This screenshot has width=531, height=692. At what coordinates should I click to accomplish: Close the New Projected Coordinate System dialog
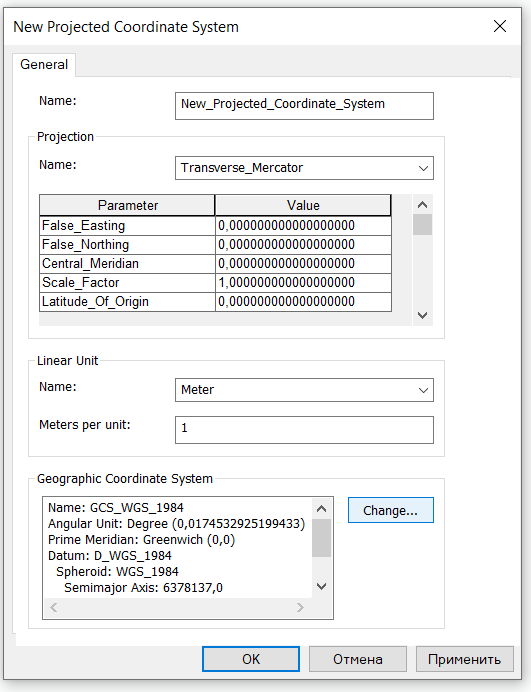pyautogui.click(x=500, y=26)
